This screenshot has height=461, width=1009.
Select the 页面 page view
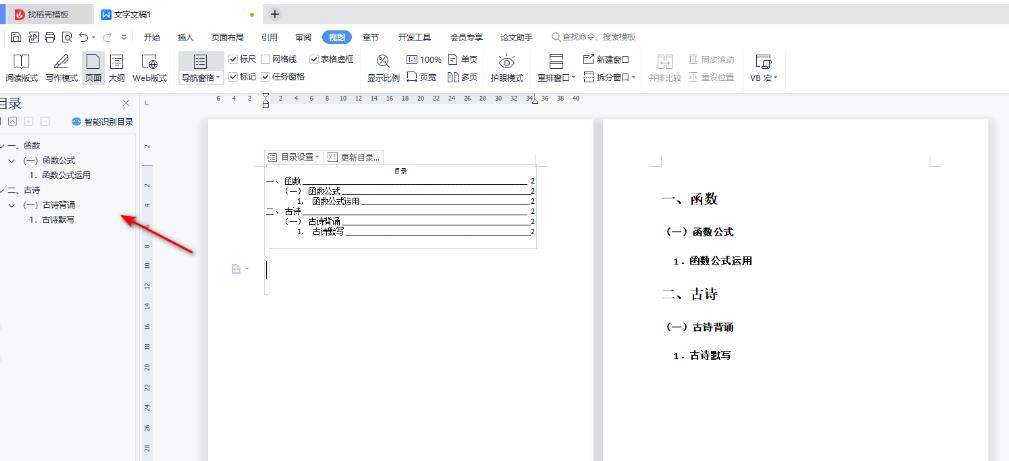(x=93, y=68)
